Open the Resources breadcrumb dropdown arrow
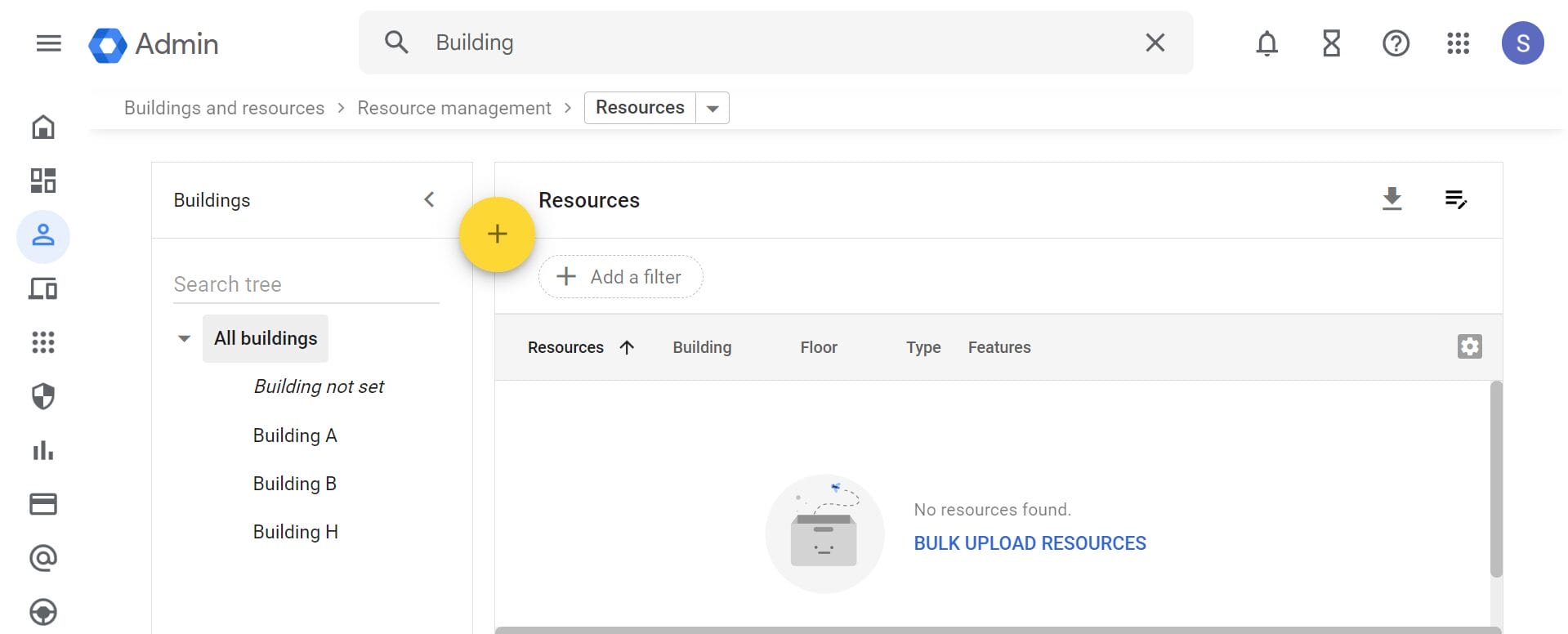Image resolution: width=1568 pixels, height=634 pixels. pos(713,108)
